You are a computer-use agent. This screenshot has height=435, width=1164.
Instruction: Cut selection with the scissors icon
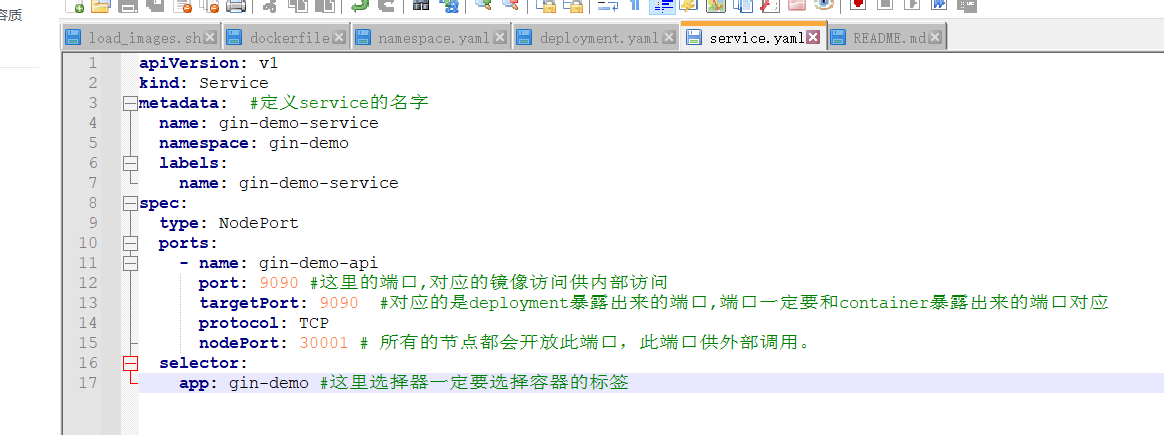pos(269,6)
